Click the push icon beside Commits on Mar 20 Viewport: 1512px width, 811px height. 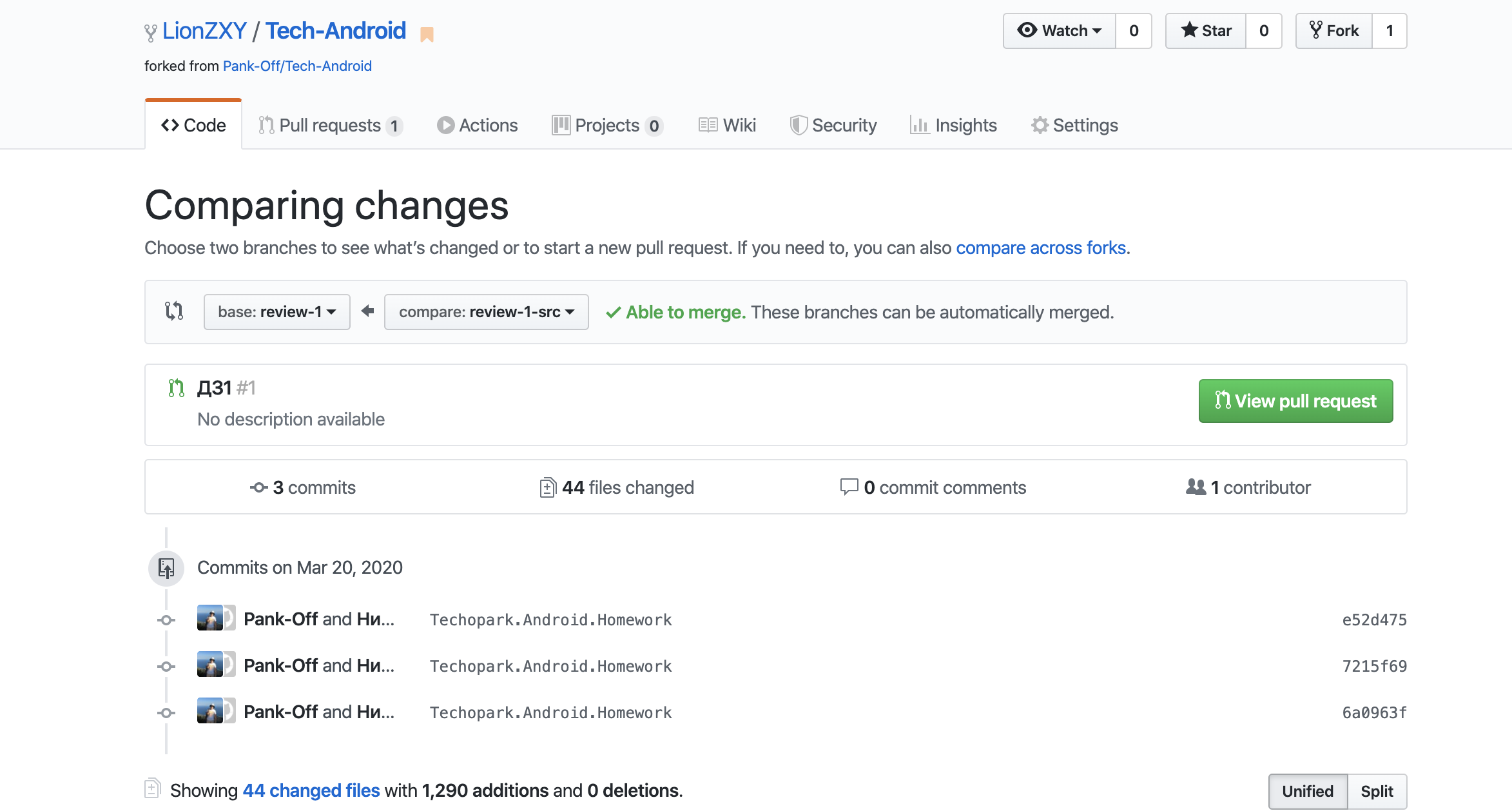pos(166,568)
